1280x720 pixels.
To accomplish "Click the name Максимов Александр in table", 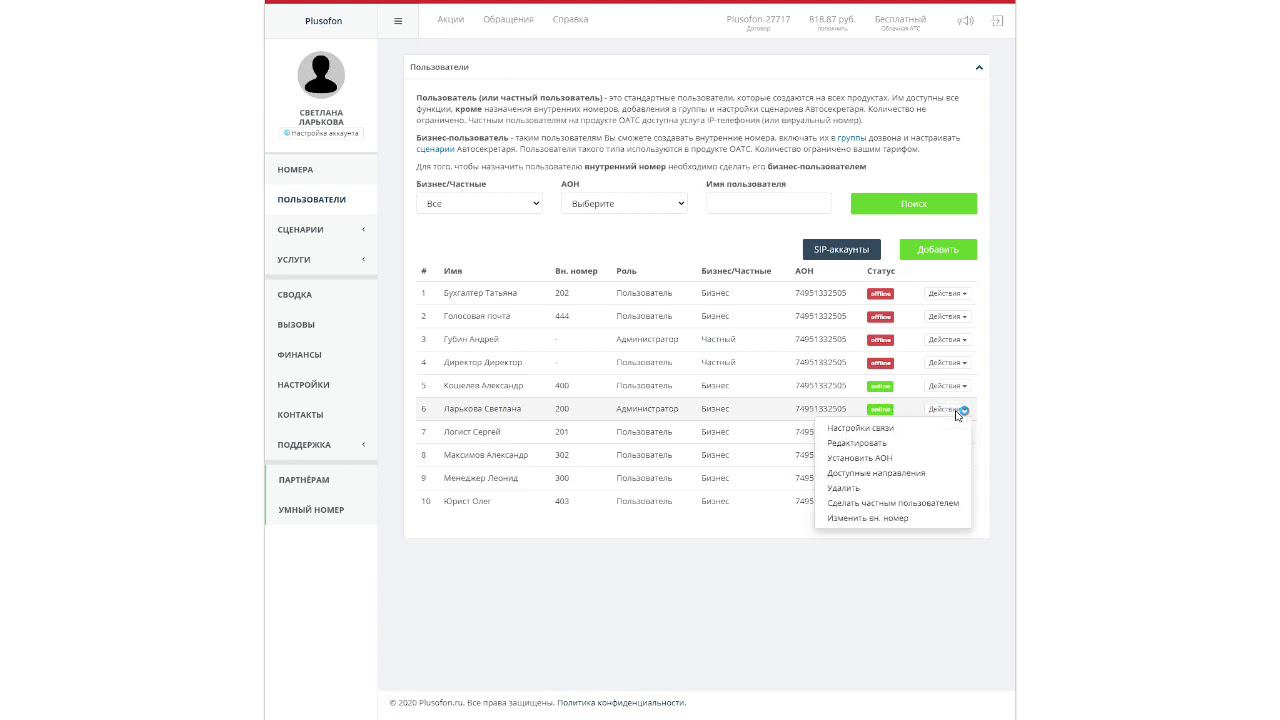I will coord(486,455).
